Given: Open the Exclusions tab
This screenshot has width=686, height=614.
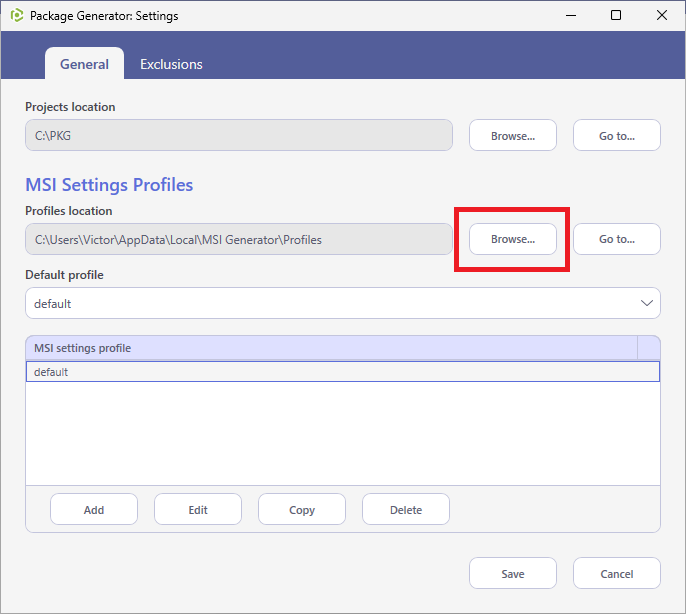Looking at the screenshot, I should click(x=171, y=64).
